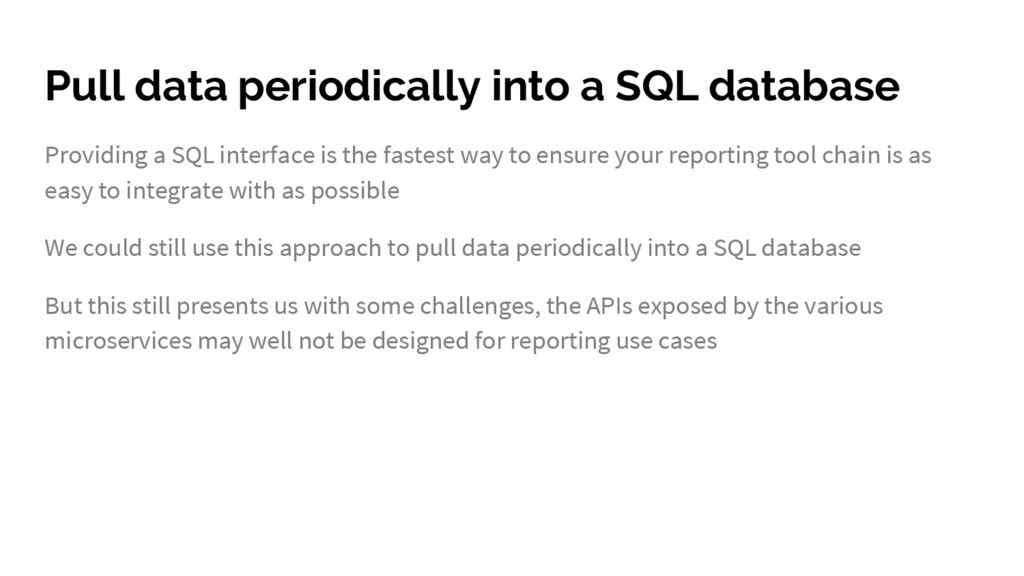Click the word "Pull" in the heading
This screenshot has width=1024, height=576.
pos(84,85)
